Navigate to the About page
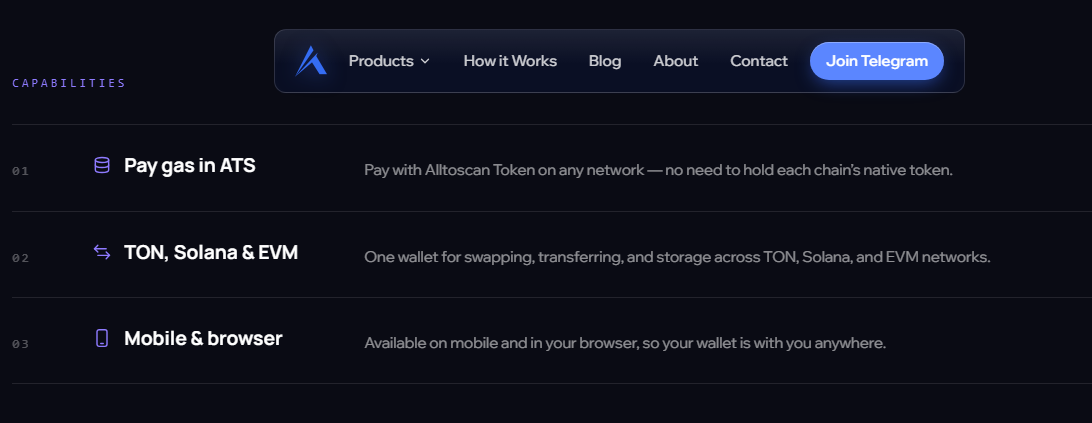 point(676,61)
